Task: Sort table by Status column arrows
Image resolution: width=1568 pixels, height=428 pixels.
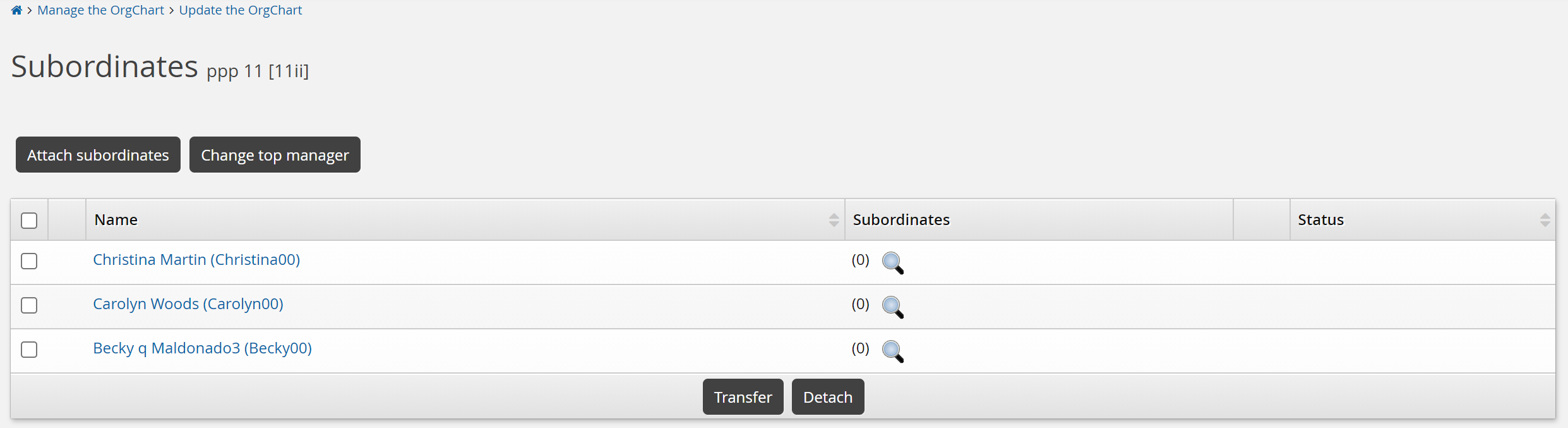Action: pyautogui.click(x=1545, y=220)
